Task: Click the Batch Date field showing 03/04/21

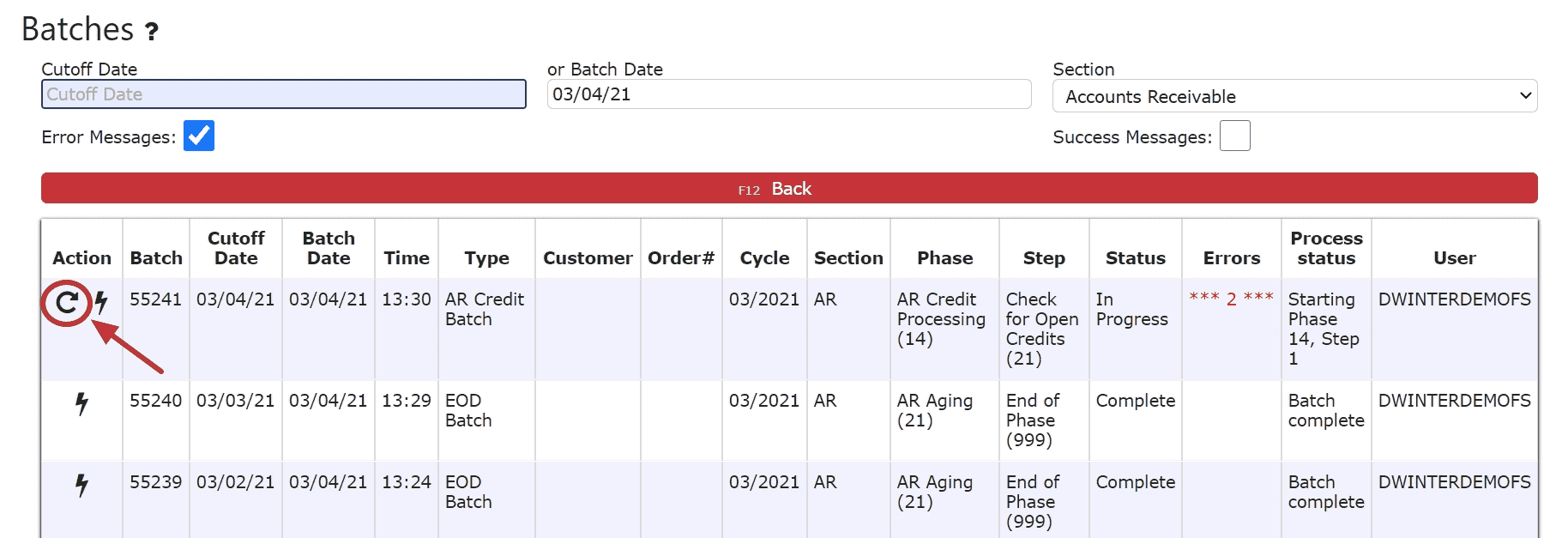Action: (788, 94)
